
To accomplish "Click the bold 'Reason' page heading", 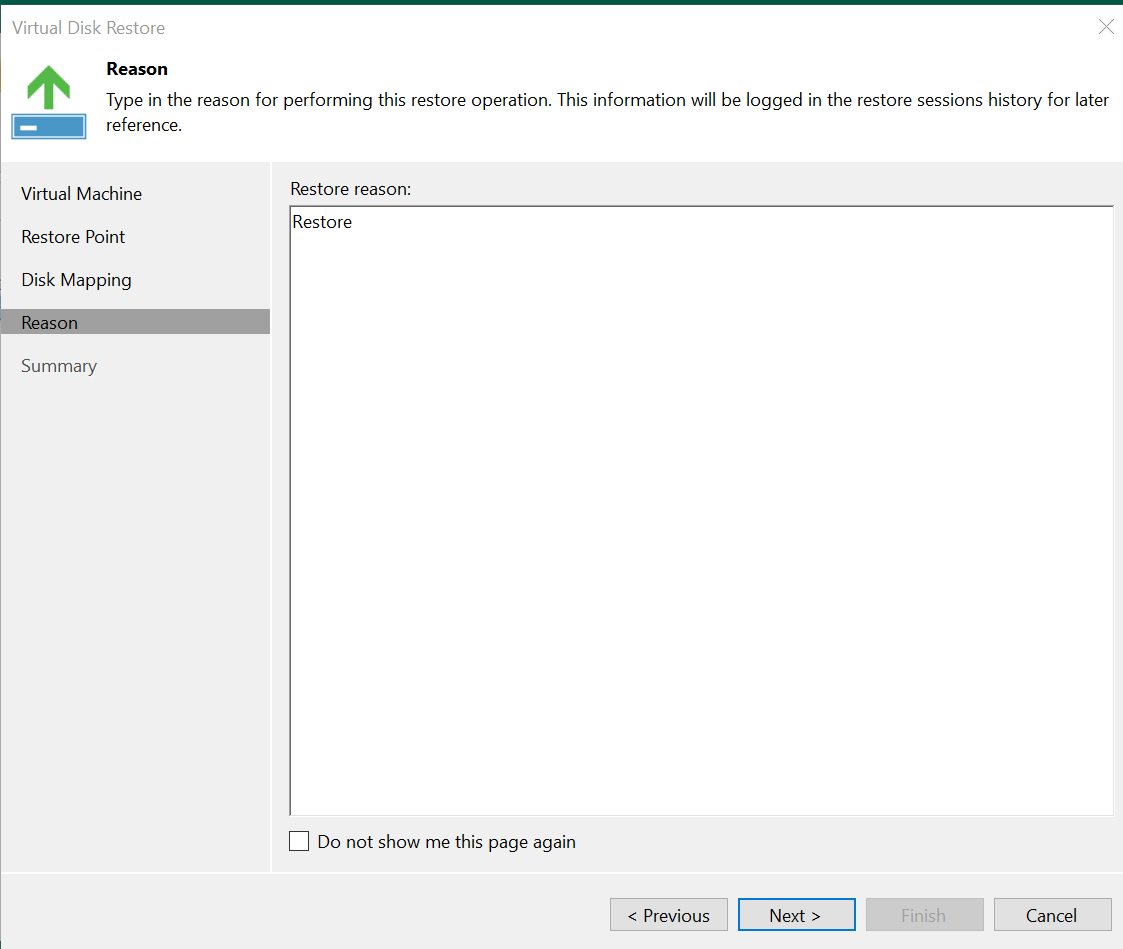I will [x=137, y=69].
